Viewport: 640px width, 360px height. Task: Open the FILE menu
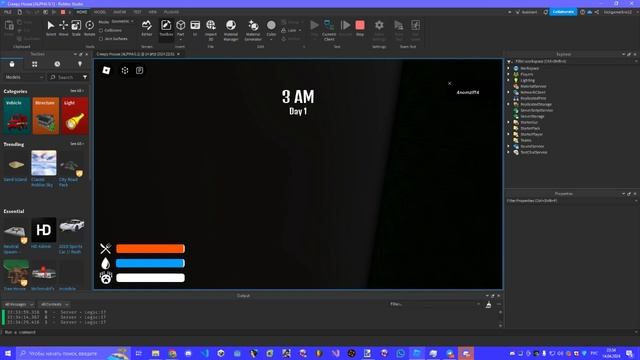point(8,12)
